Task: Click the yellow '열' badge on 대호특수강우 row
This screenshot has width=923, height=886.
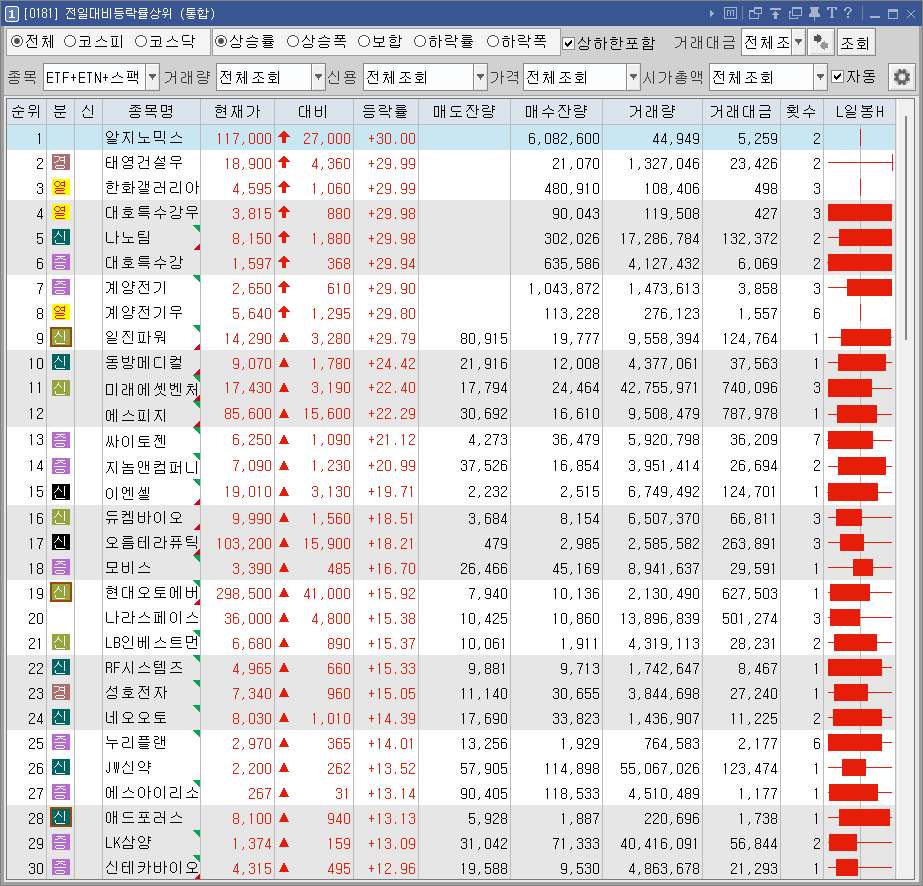Action: click(60, 213)
